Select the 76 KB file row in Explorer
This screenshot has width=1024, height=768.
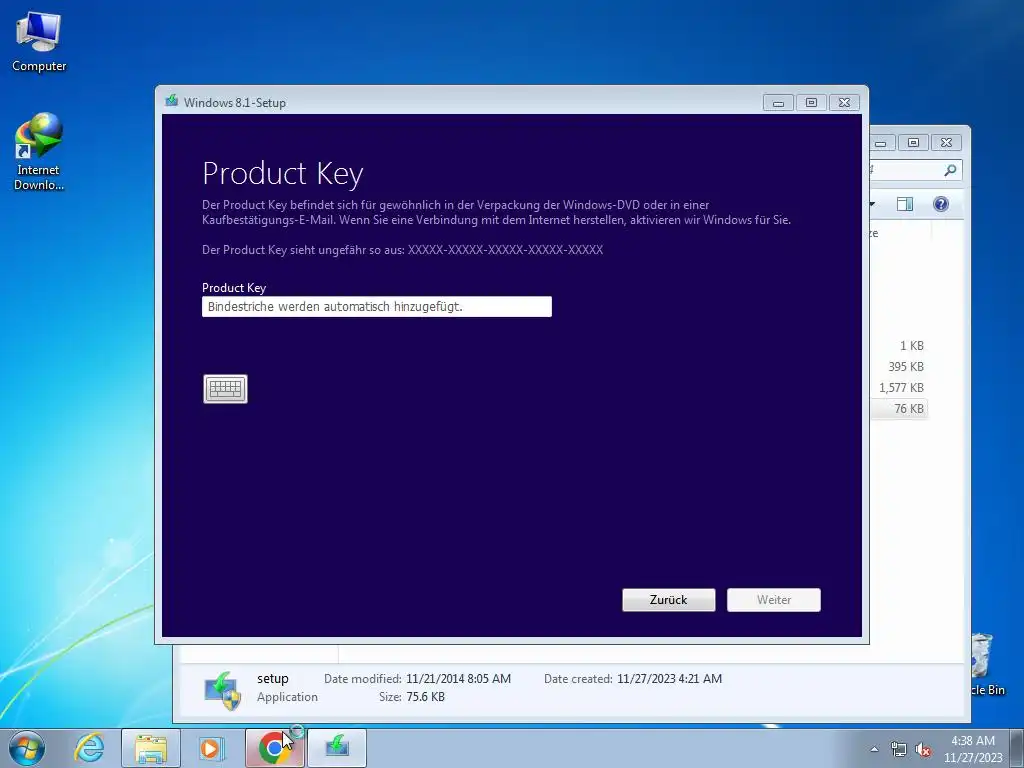899,408
